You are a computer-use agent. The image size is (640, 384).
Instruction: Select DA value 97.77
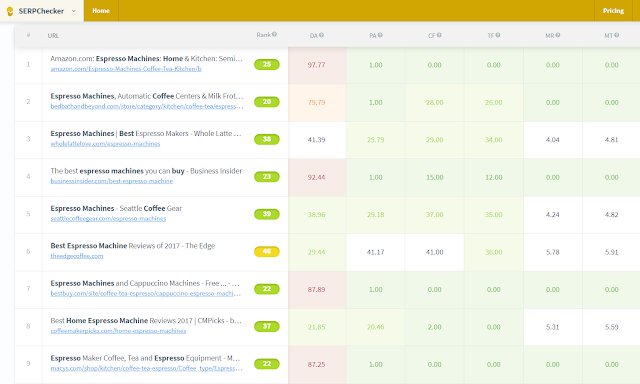(x=316, y=65)
